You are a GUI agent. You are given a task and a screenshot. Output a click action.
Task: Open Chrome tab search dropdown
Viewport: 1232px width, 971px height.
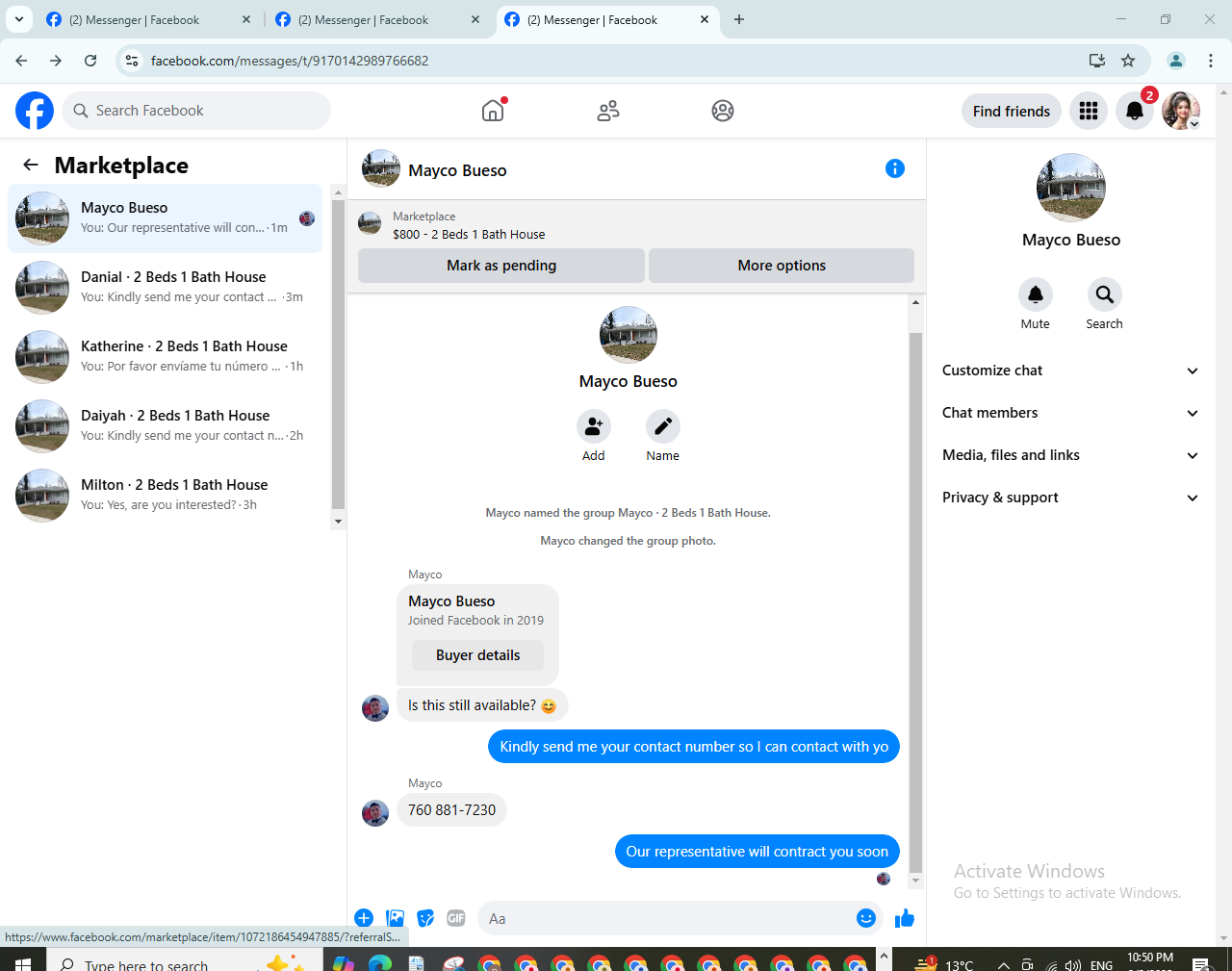pos(19,19)
